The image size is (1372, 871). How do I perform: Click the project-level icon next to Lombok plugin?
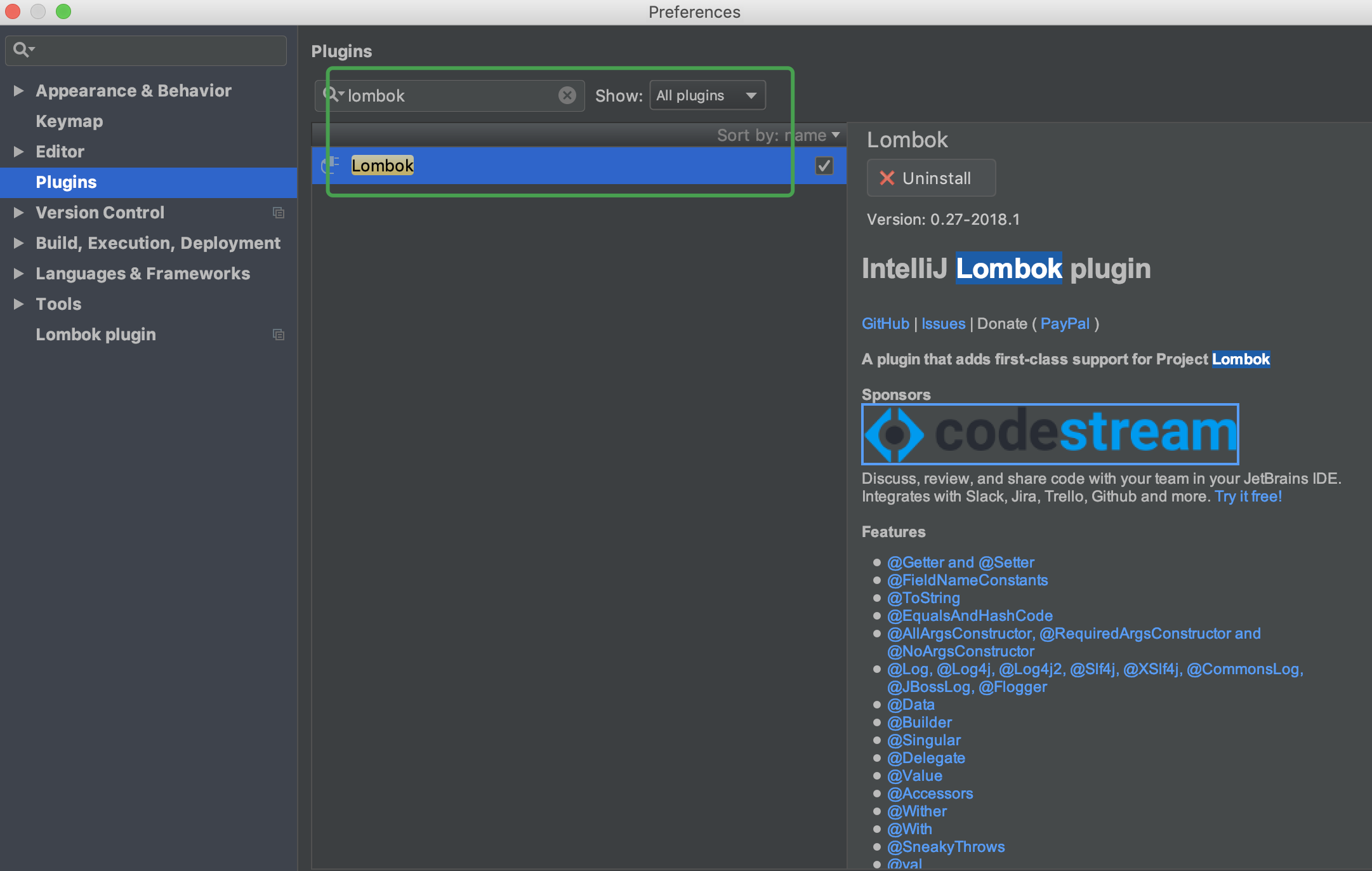coord(278,335)
